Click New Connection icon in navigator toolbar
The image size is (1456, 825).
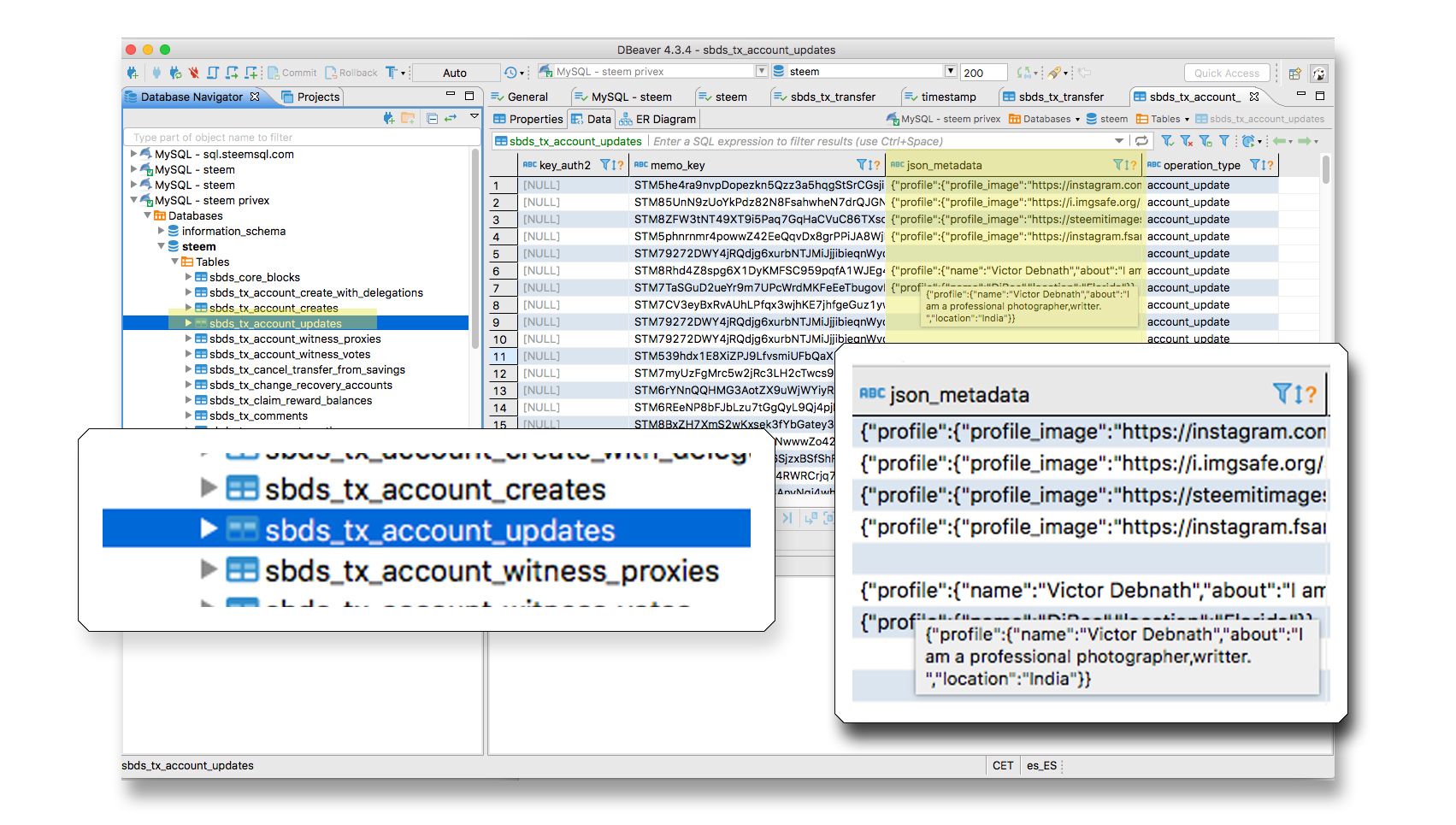pos(389,118)
